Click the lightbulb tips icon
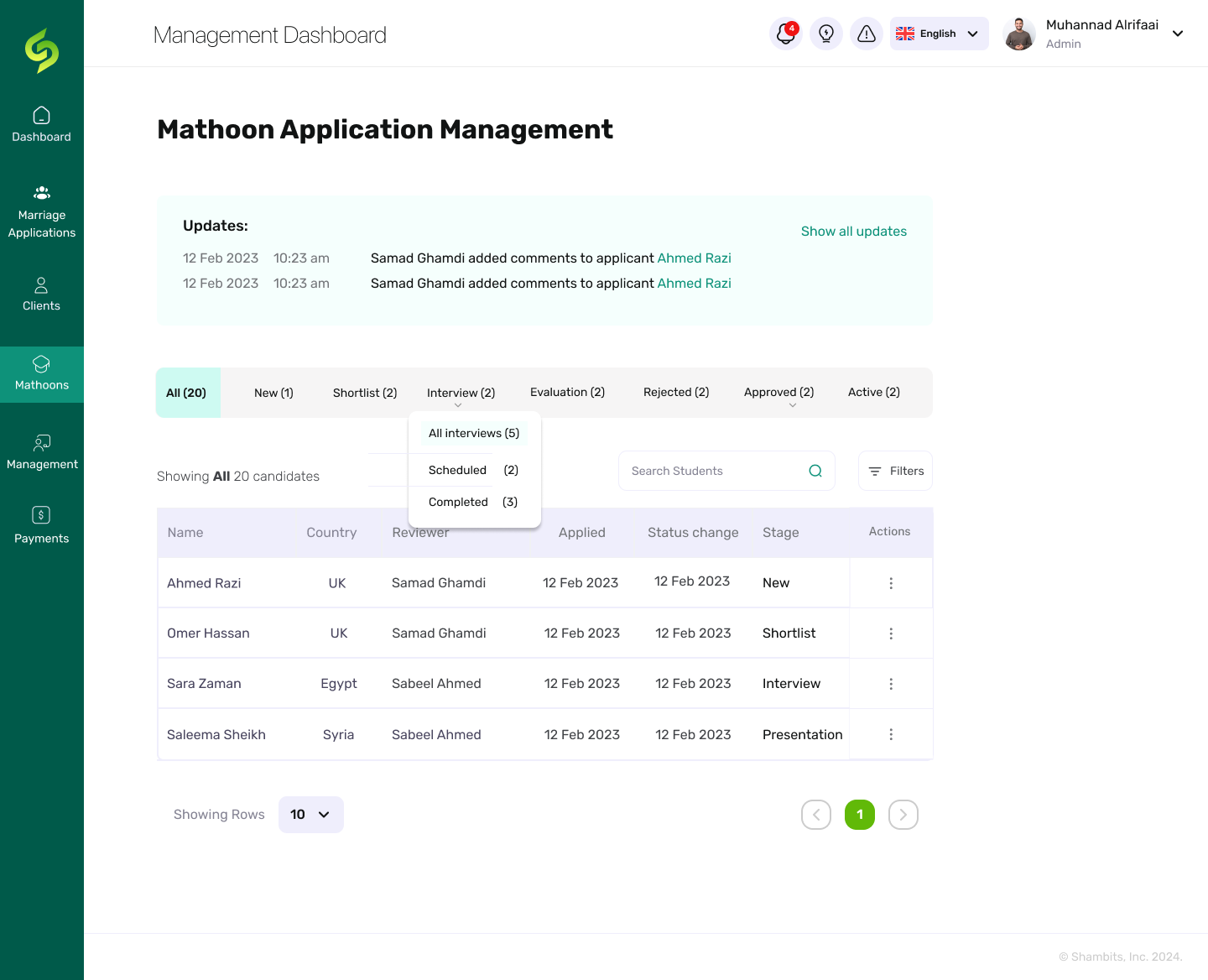The image size is (1208, 980). 826,34
